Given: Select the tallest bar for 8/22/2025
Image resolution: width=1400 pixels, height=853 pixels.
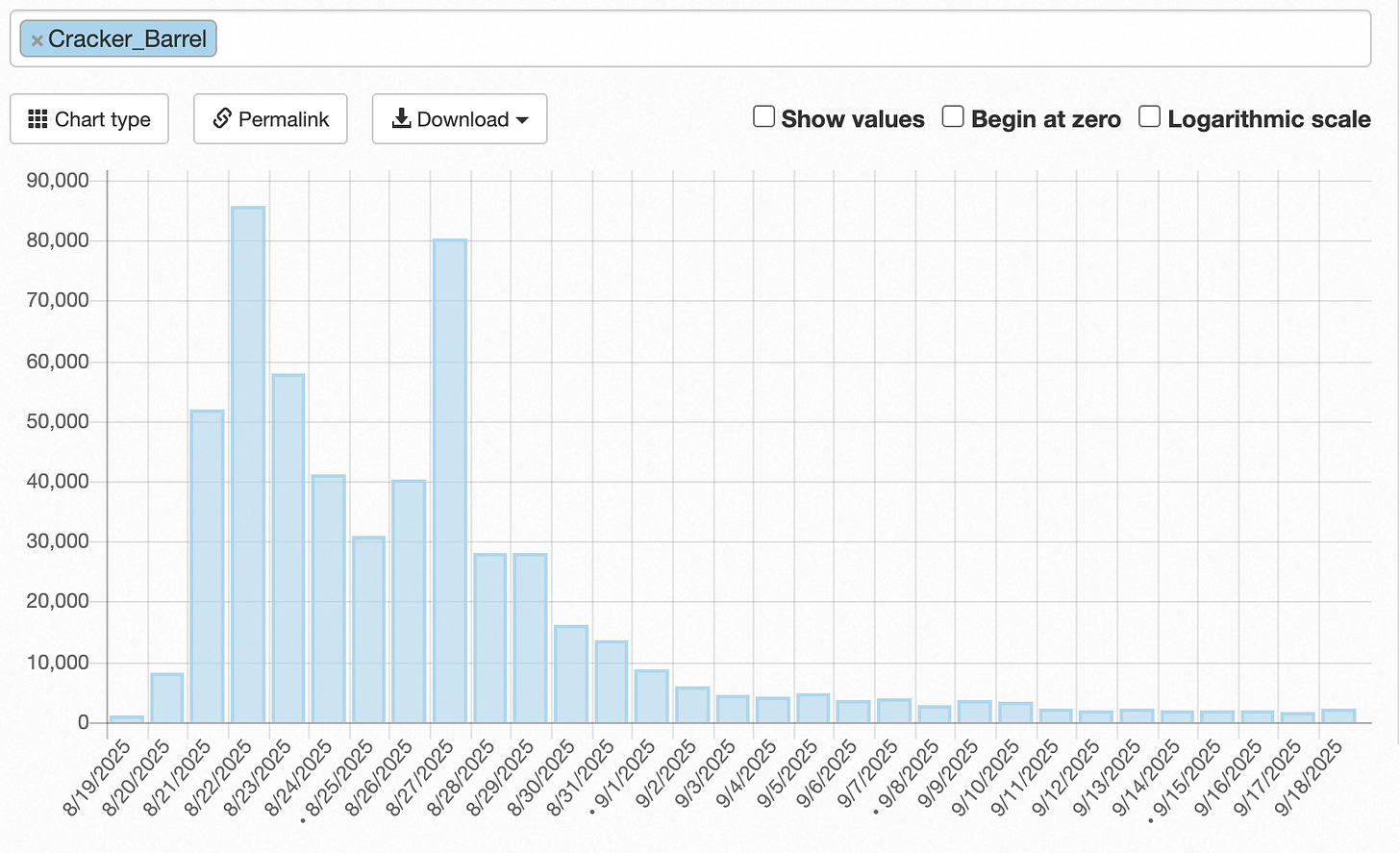Looking at the screenshot, I should (x=248, y=465).
